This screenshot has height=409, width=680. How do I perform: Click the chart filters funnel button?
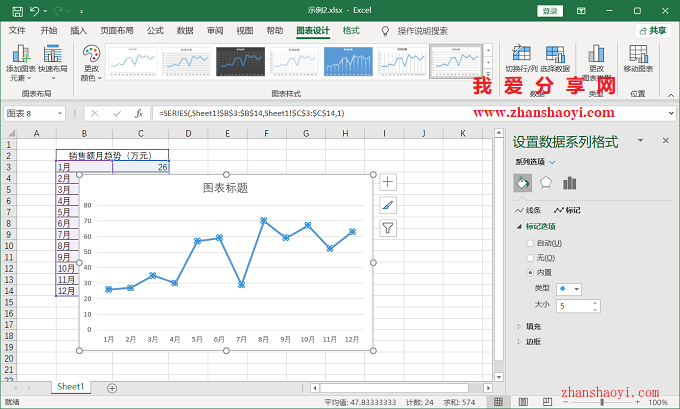[x=388, y=228]
